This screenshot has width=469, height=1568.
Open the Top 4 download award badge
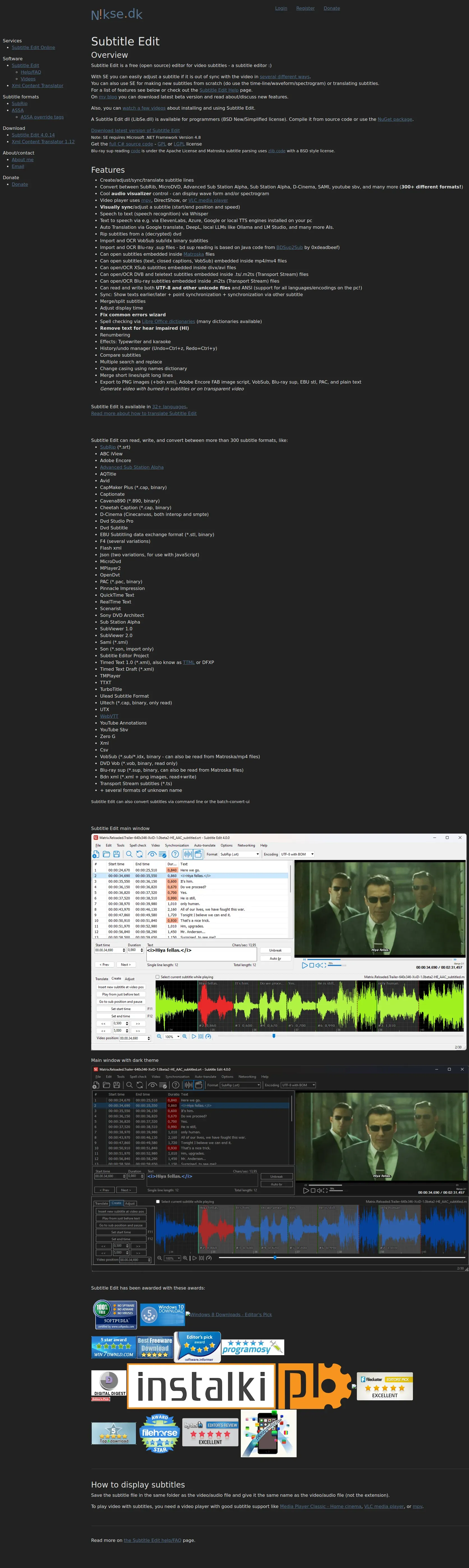pos(114,1433)
